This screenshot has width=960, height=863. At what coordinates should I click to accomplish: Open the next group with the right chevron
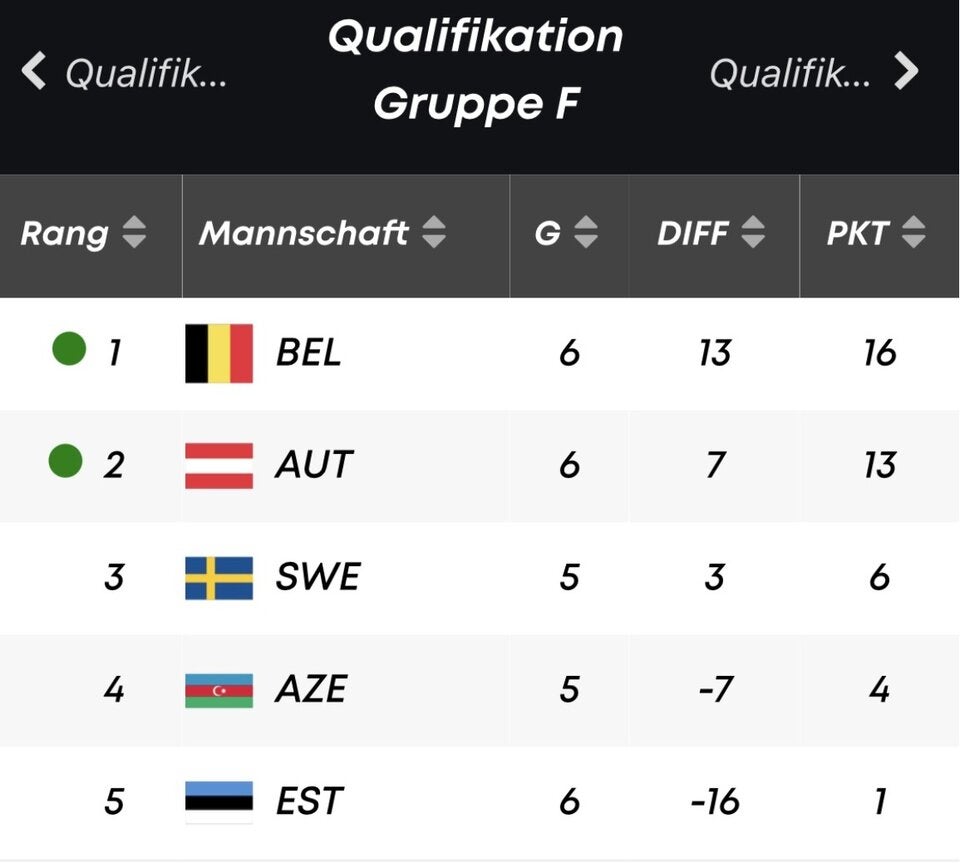click(908, 70)
